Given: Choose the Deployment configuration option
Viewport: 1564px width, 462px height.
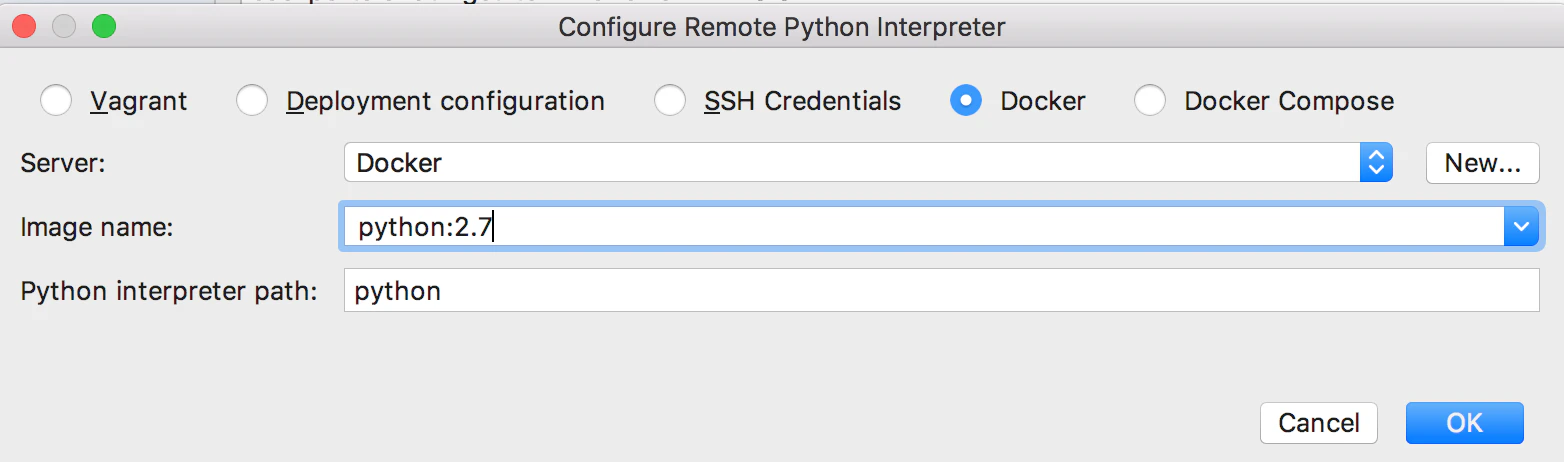Looking at the screenshot, I should (252, 101).
